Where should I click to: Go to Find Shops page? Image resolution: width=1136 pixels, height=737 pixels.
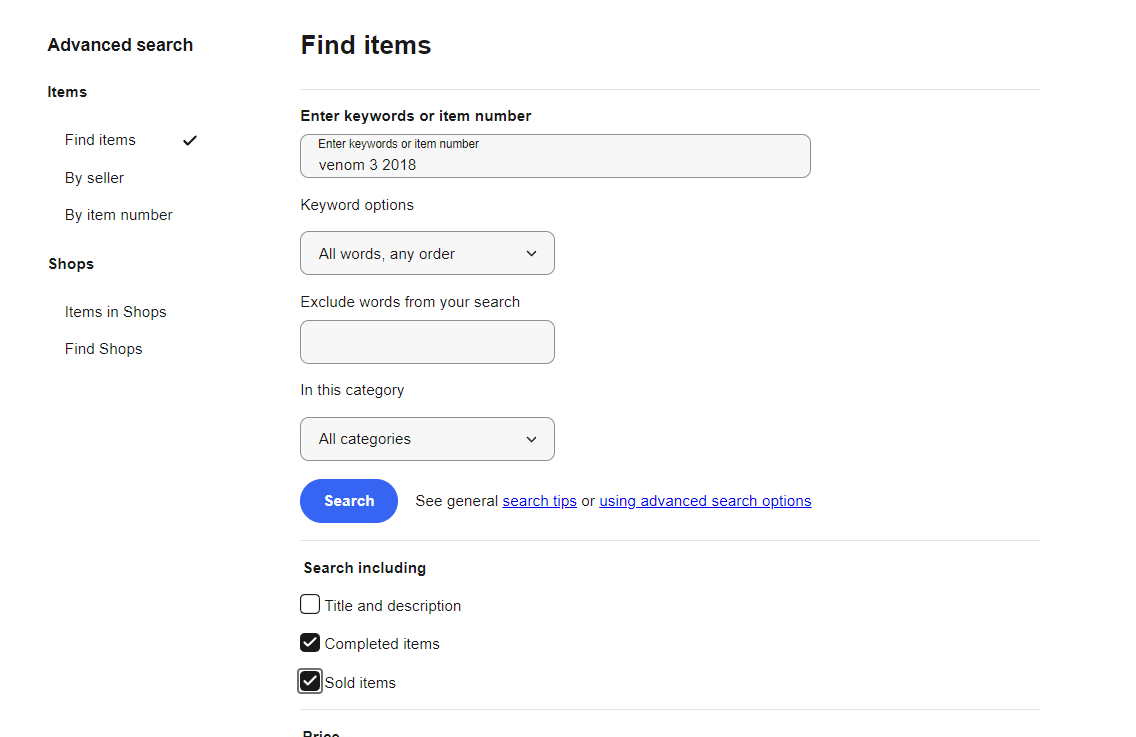coord(104,349)
